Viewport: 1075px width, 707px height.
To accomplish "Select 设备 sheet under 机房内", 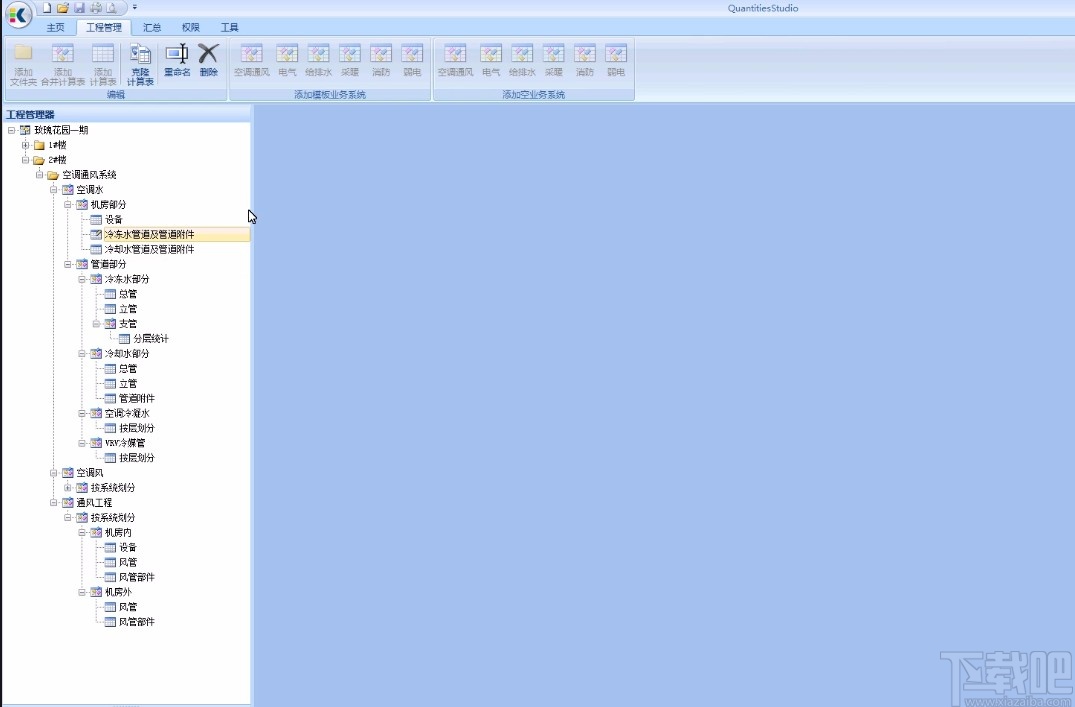I will pos(128,547).
